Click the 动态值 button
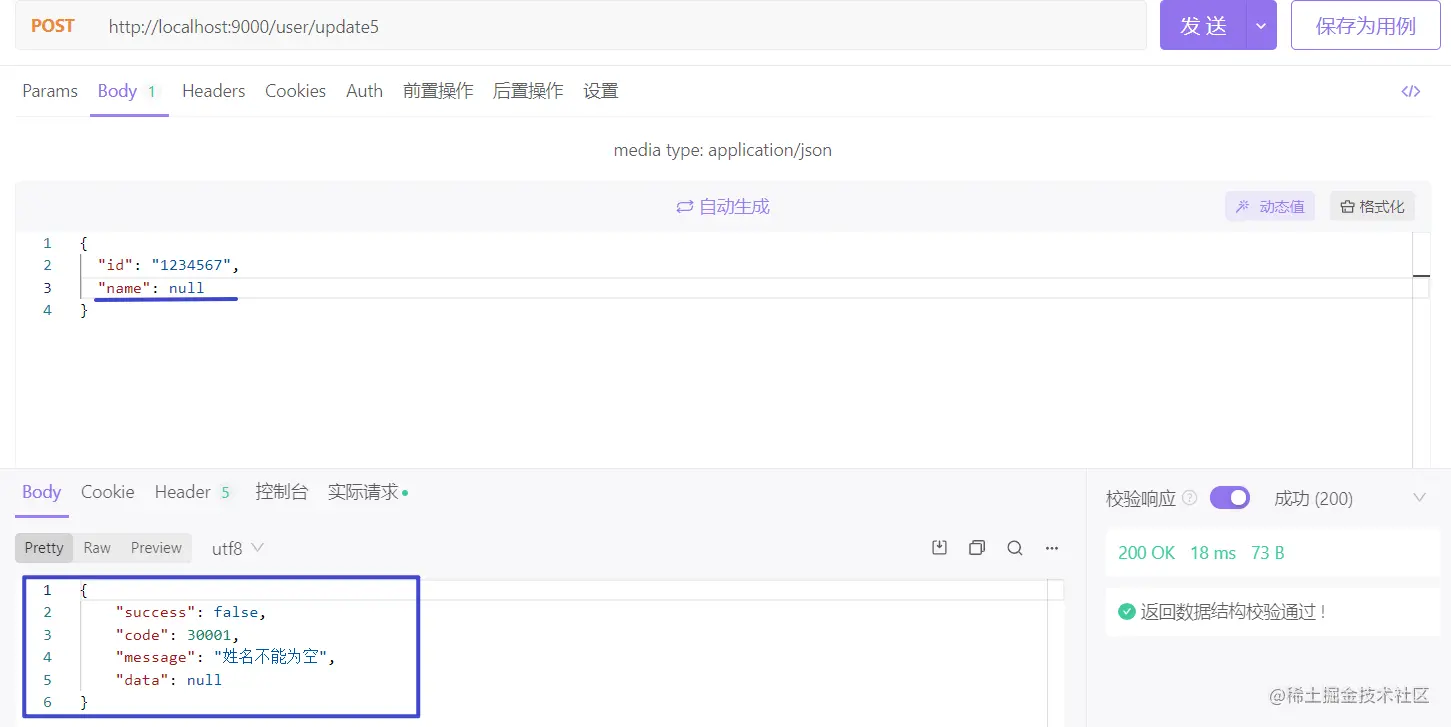The height and width of the screenshot is (727, 1451). coord(1270,207)
